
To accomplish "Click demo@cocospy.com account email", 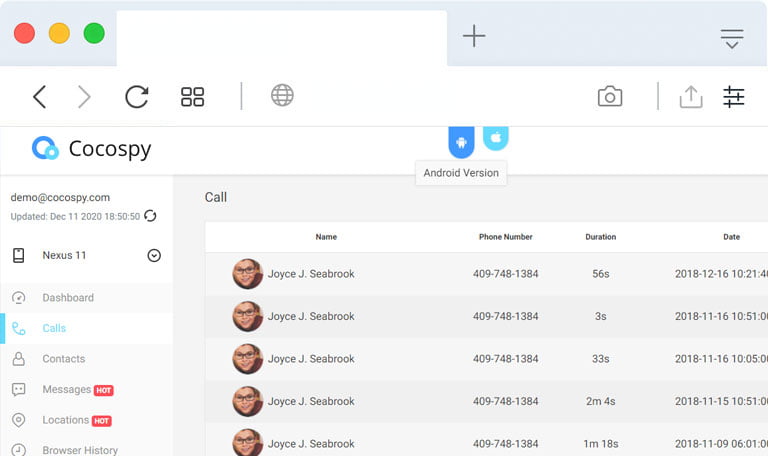I will pyautogui.click(x=60, y=197).
